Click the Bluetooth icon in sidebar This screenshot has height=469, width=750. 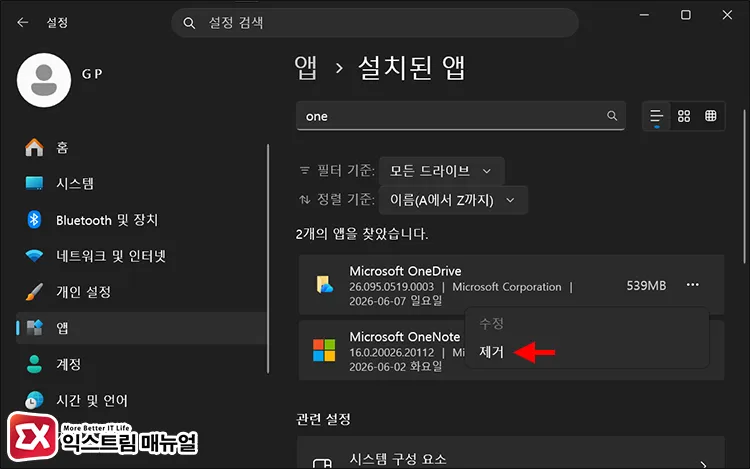click(x=34, y=220)
